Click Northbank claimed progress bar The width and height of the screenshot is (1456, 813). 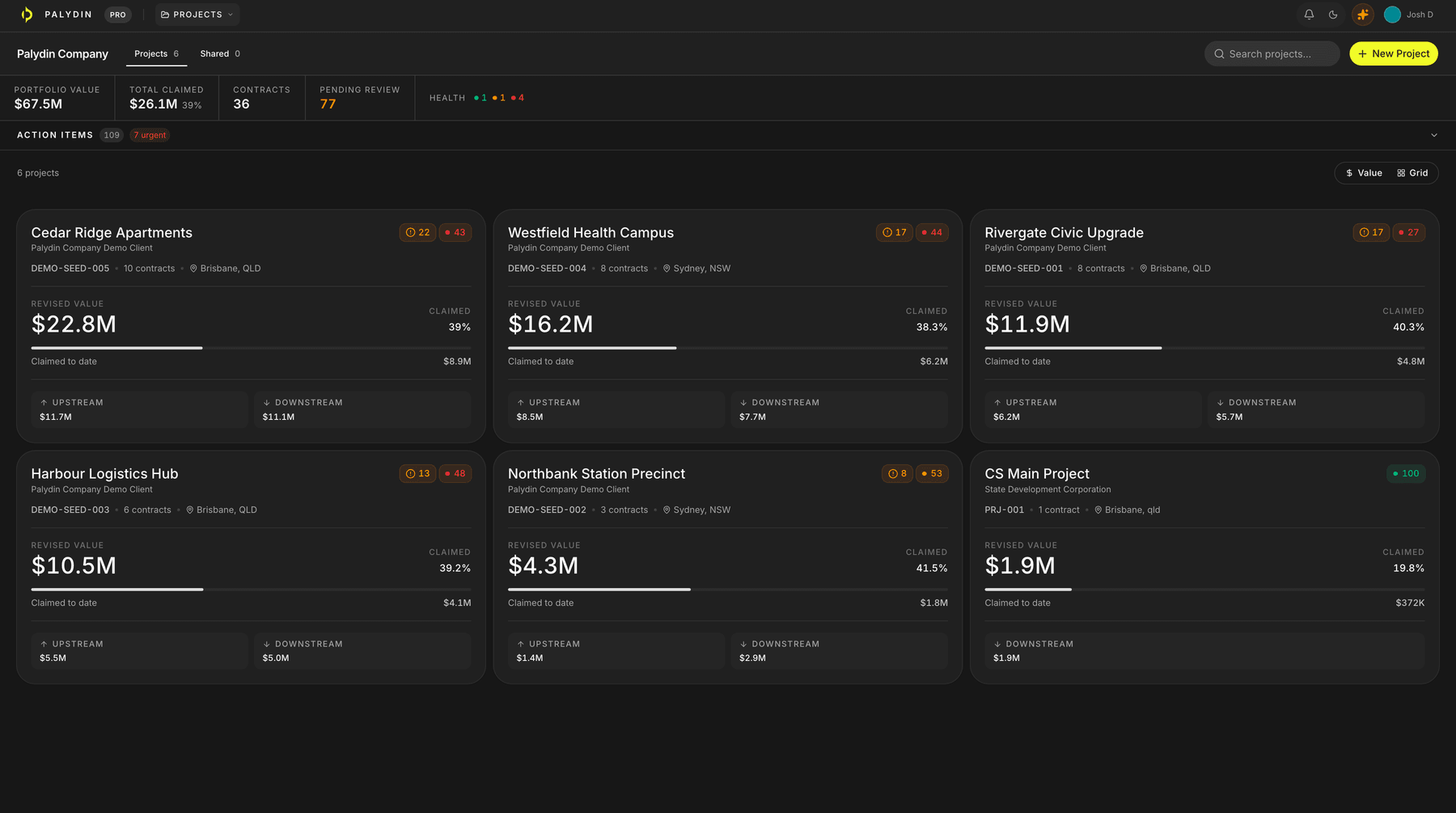tap(727, 589)
